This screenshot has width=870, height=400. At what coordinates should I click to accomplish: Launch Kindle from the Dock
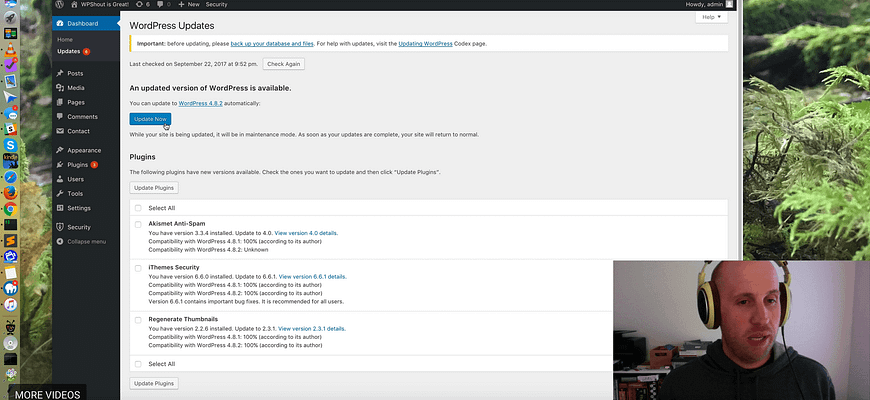[x=11, y=161]
